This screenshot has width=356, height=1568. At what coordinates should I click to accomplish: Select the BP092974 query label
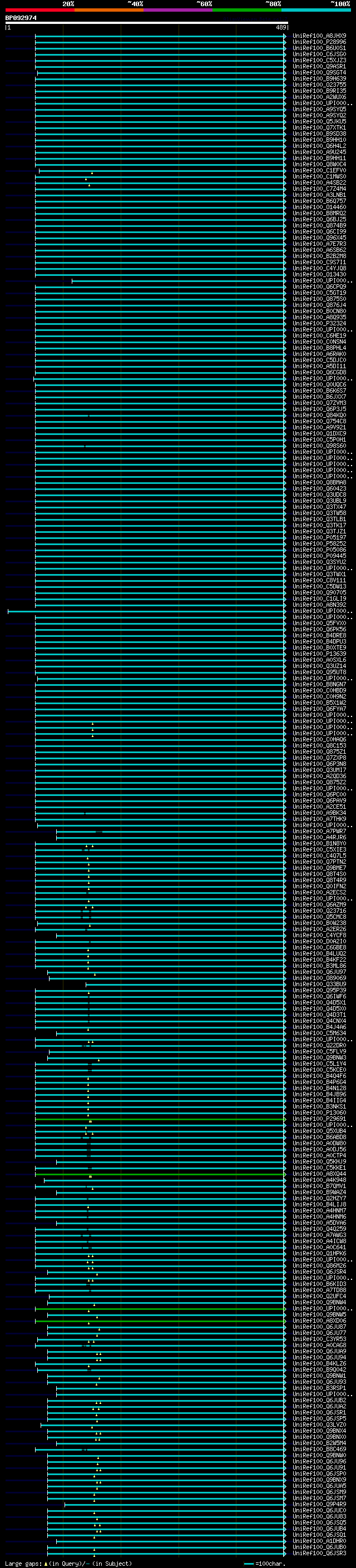[21, 18]
